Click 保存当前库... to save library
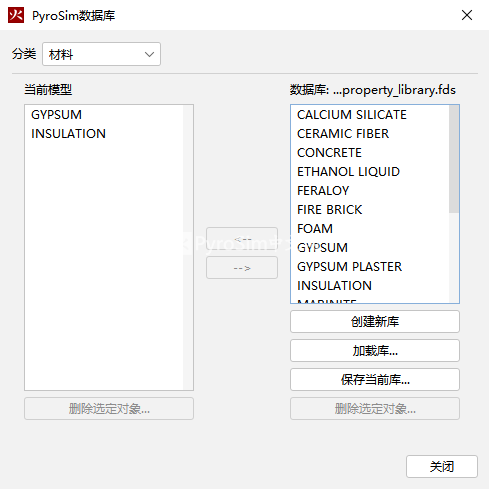The height and width of the screenshot is (489, 489). (375, 380)
